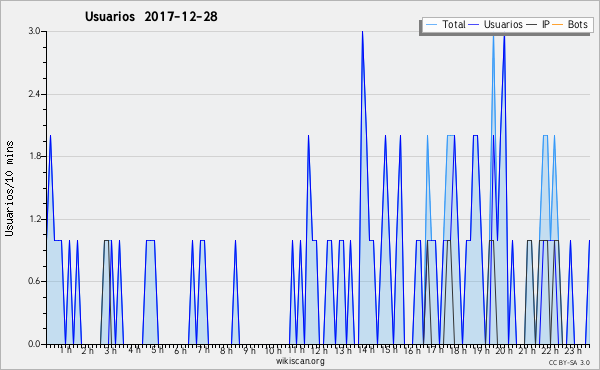The image size is (600, 370).
Task: Click the '4 h' x-axis label
Action: click(x=134, y=350)
